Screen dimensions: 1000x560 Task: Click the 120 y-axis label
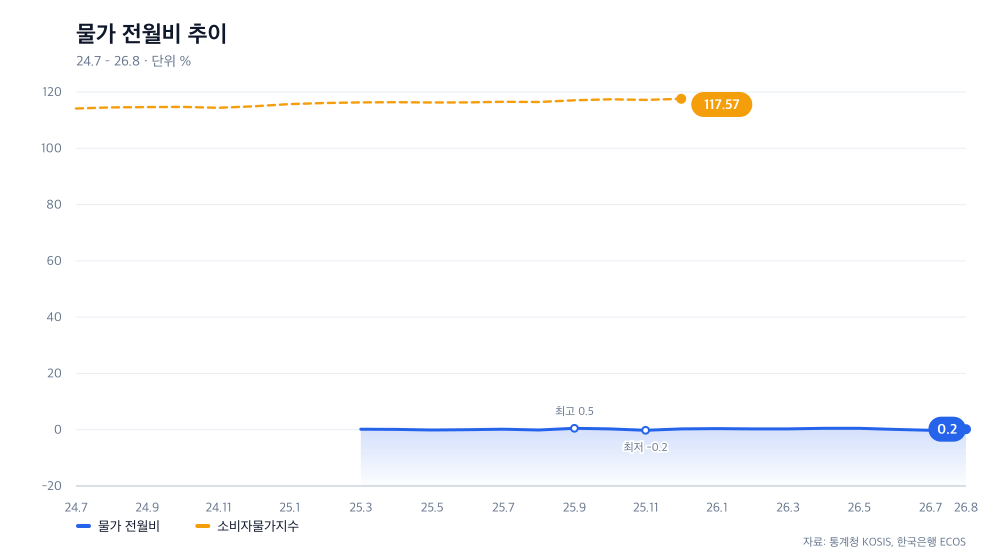(52, 92)
